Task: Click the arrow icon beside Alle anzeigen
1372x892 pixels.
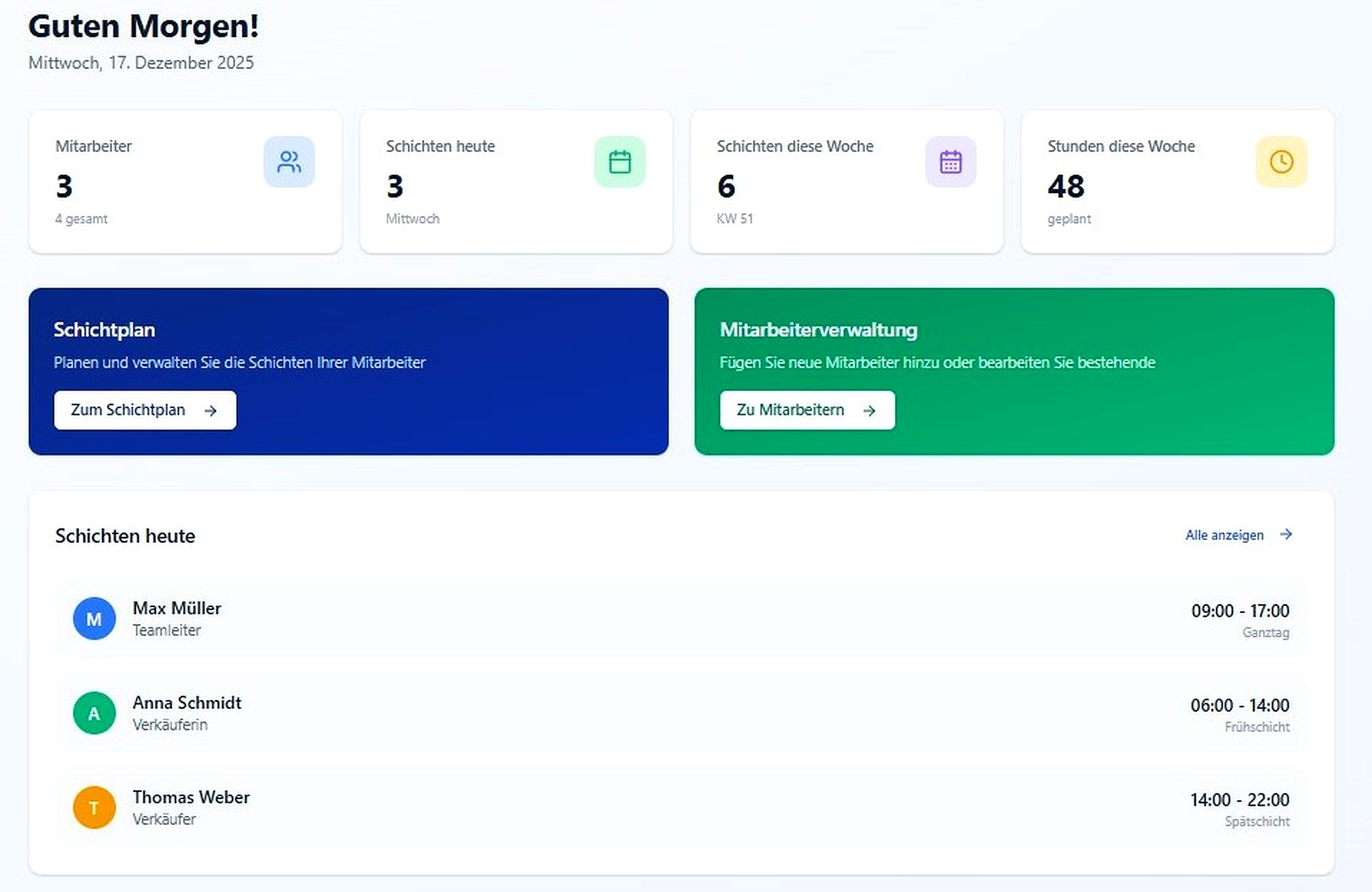Action: point(1286,535)
